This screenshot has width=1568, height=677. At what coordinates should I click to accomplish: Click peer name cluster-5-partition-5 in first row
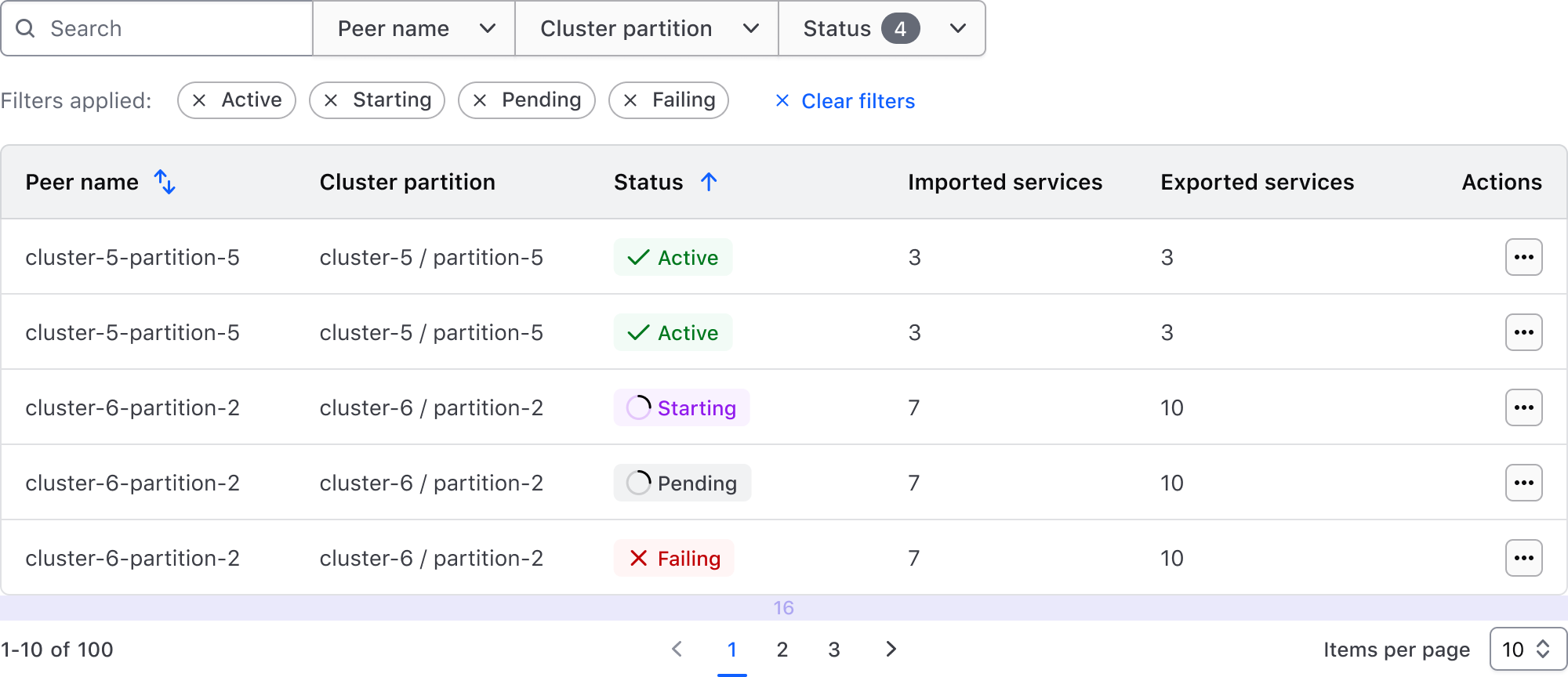tap(132, 257)
